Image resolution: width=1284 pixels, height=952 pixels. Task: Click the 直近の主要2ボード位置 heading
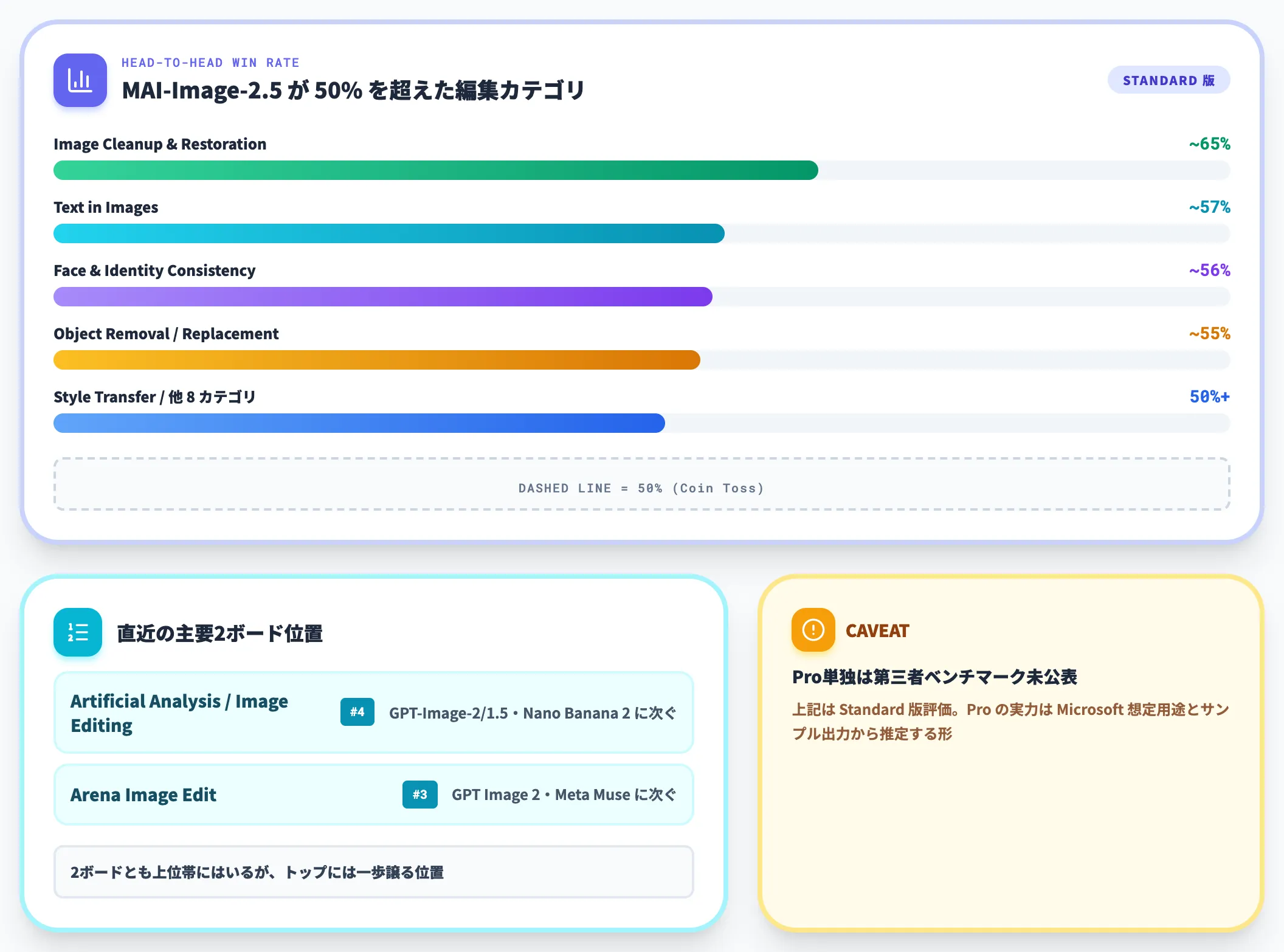[x=219, y=633]
